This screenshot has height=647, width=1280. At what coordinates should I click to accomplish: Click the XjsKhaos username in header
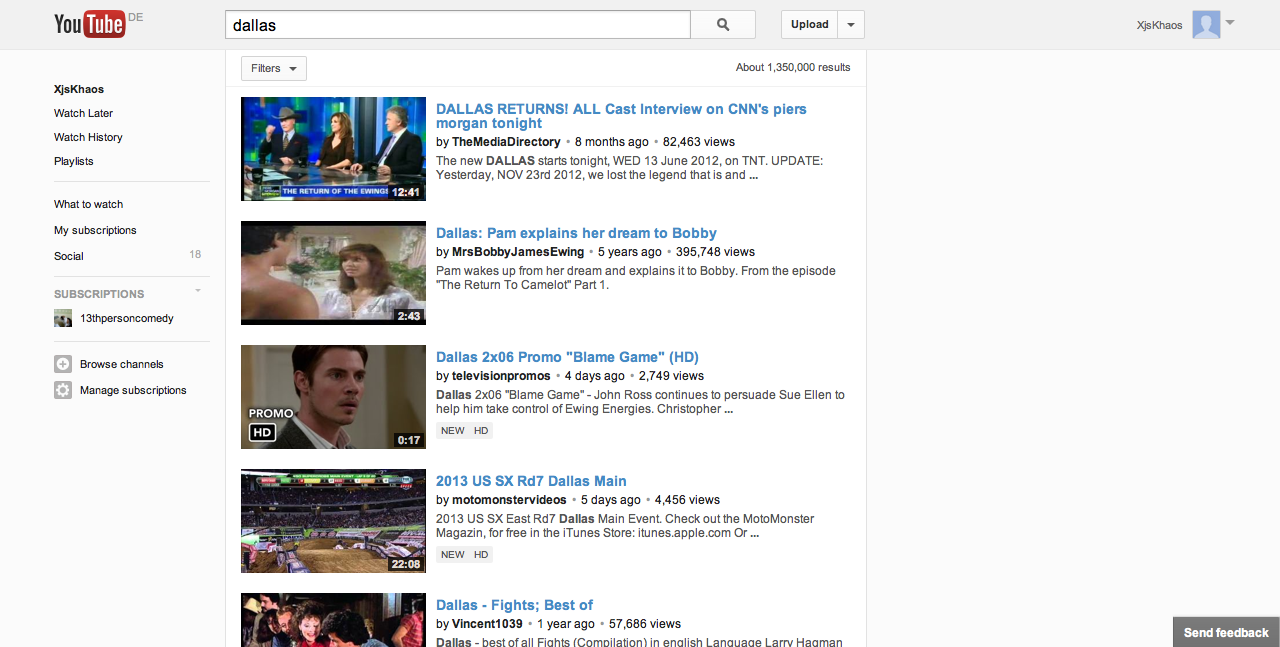(1159, 25)
